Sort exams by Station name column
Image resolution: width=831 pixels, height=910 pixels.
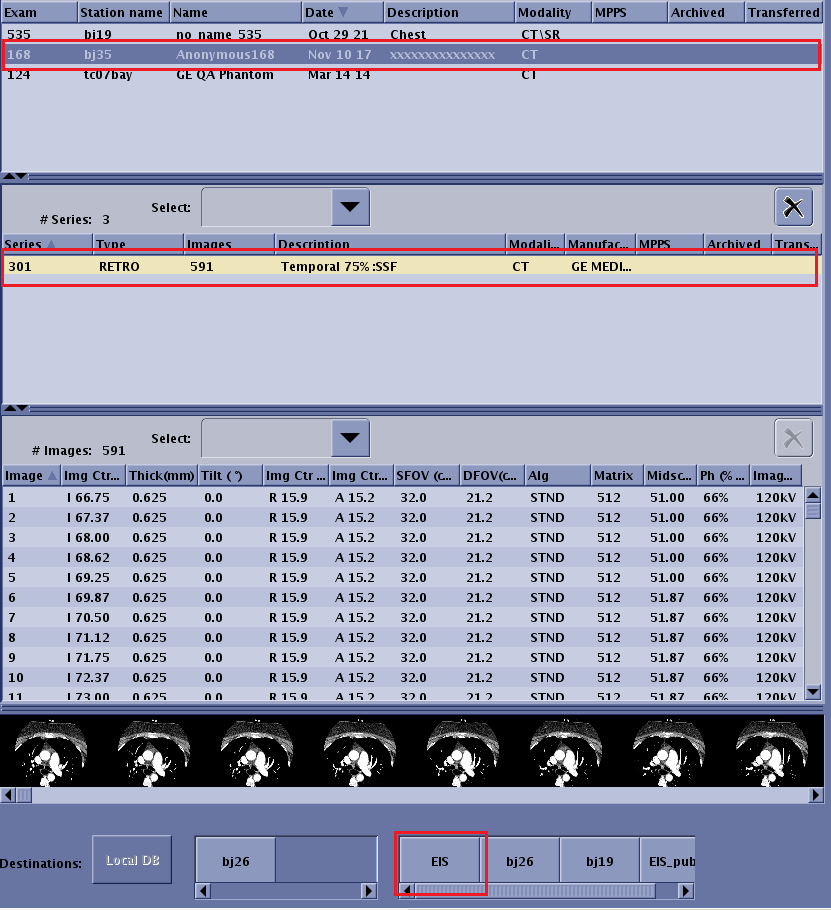(x=122, y=13)
